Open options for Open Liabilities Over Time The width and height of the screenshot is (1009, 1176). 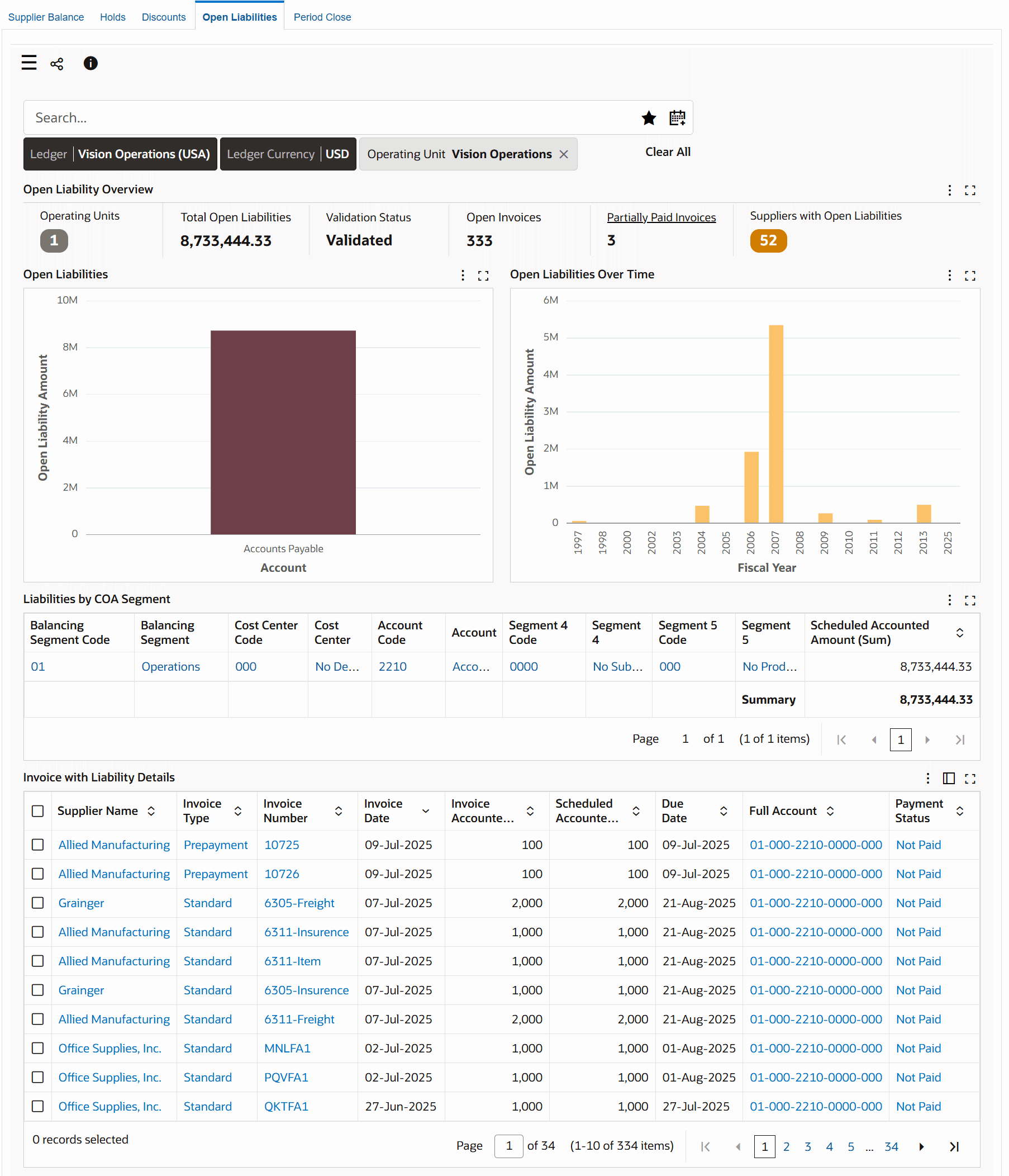950,275
